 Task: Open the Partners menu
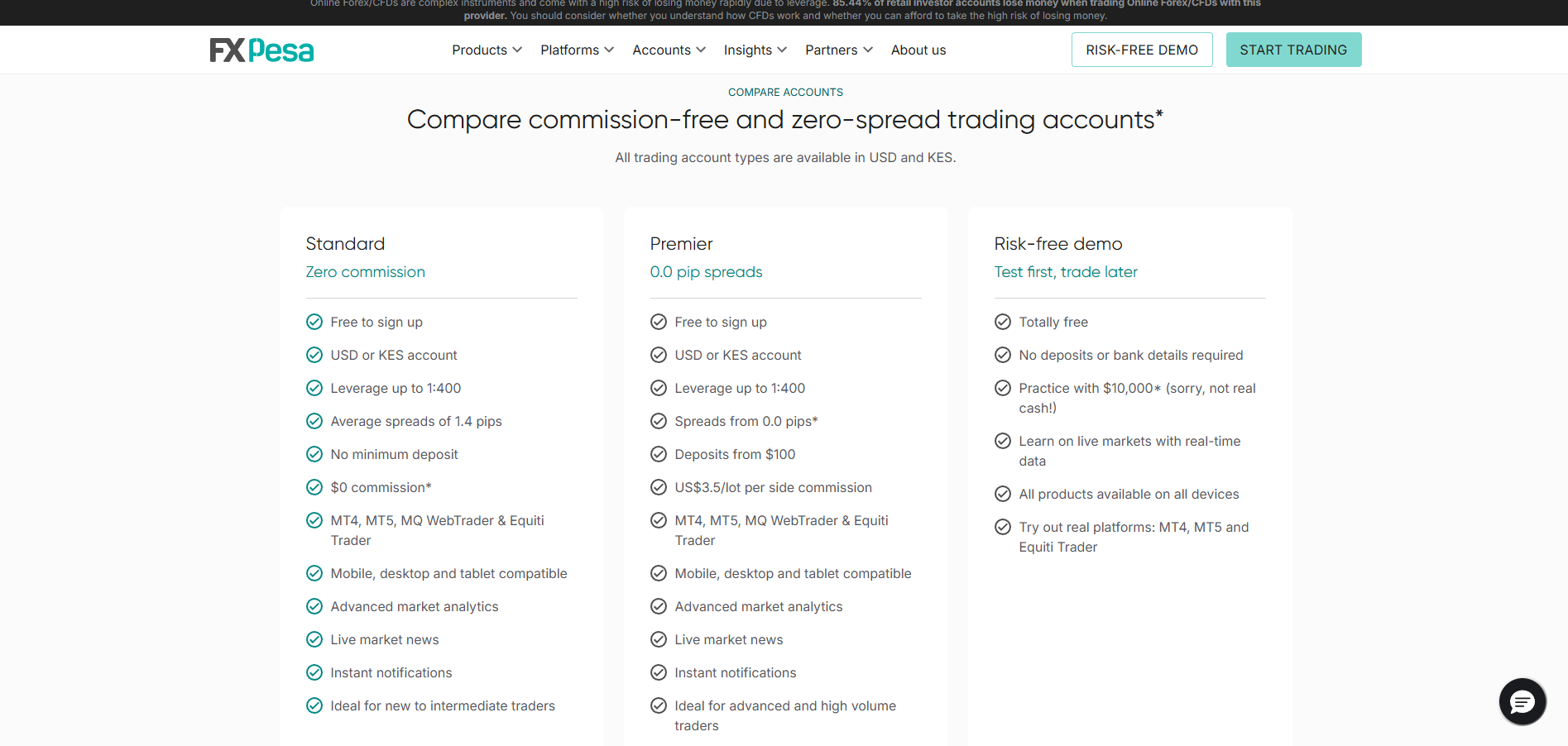pos(839,50)
